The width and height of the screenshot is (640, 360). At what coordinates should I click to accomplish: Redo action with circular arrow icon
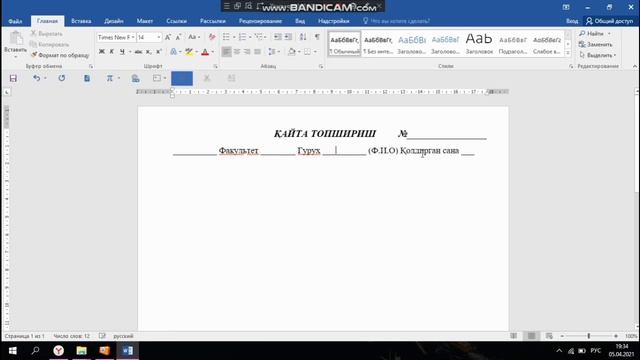click(x=62, y=78)
